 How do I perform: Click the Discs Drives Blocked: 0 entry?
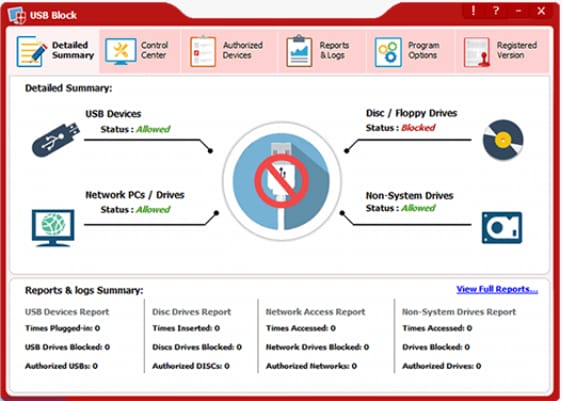[197, 347]
